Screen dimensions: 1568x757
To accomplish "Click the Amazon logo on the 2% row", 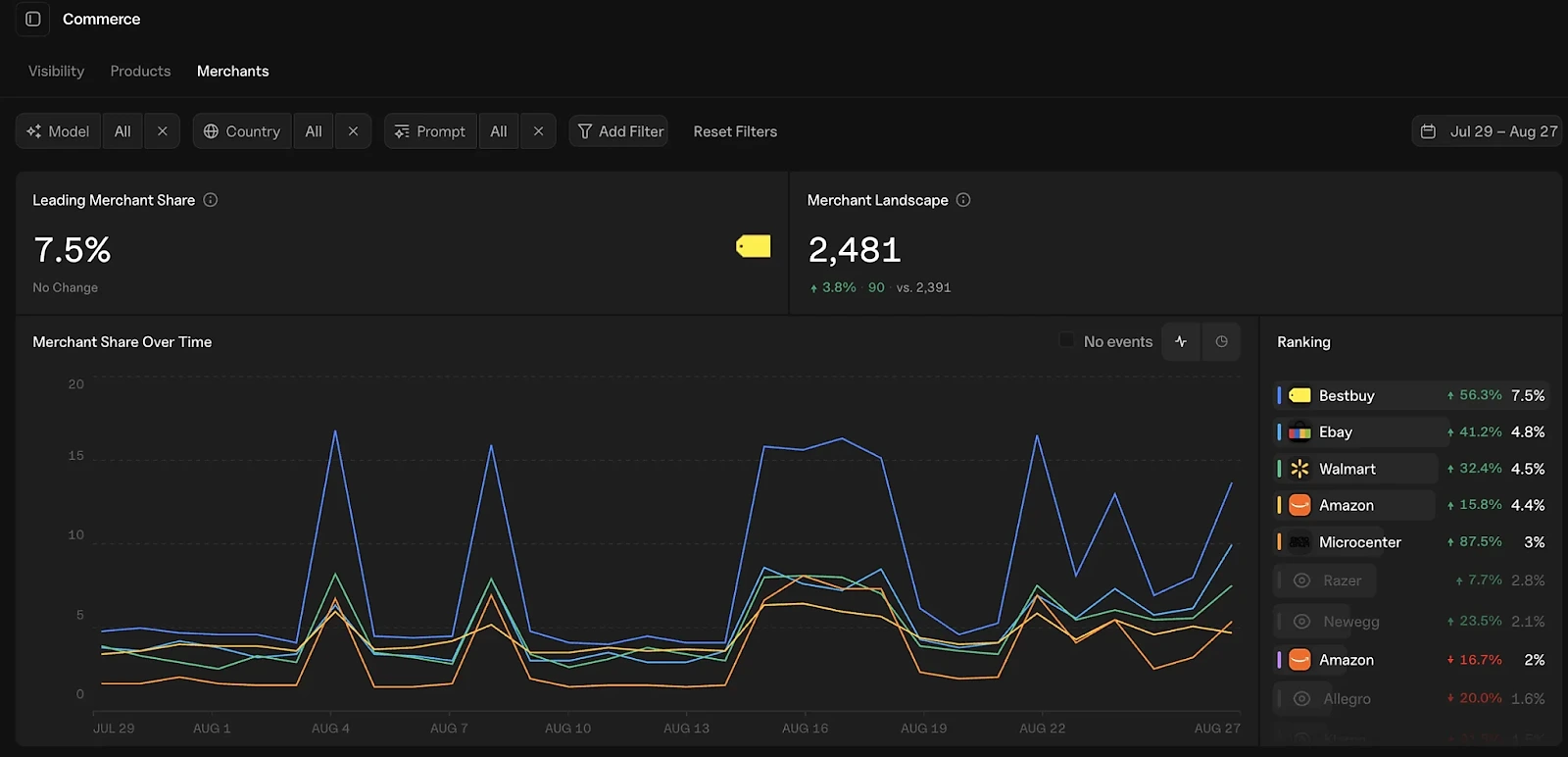I will pyautogui.click(x=1299, y=660).
